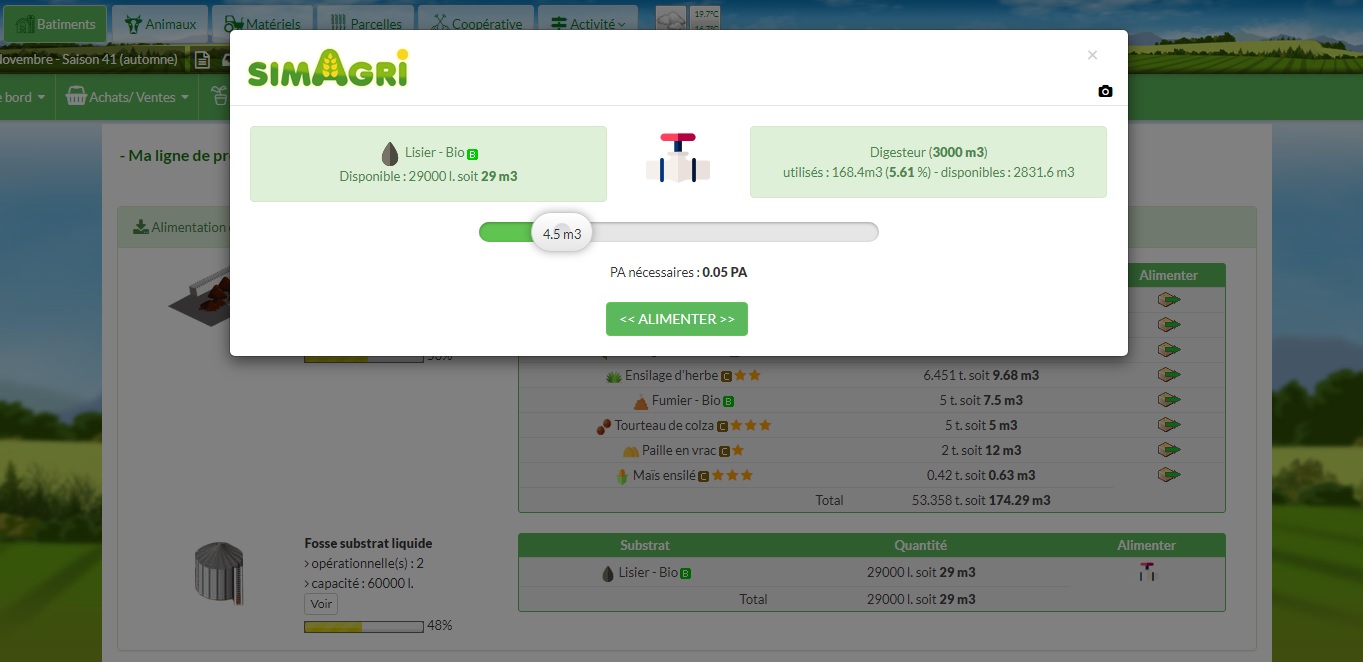Click the document icon beside season text

click(x=202, y=60)
